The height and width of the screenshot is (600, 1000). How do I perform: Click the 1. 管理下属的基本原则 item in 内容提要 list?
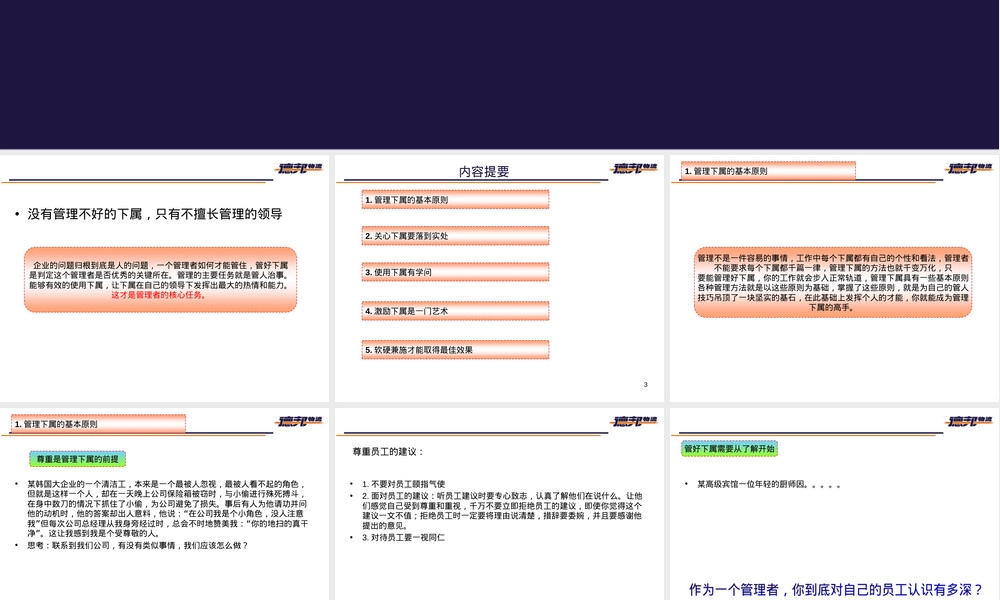click(x=455, y=200)
